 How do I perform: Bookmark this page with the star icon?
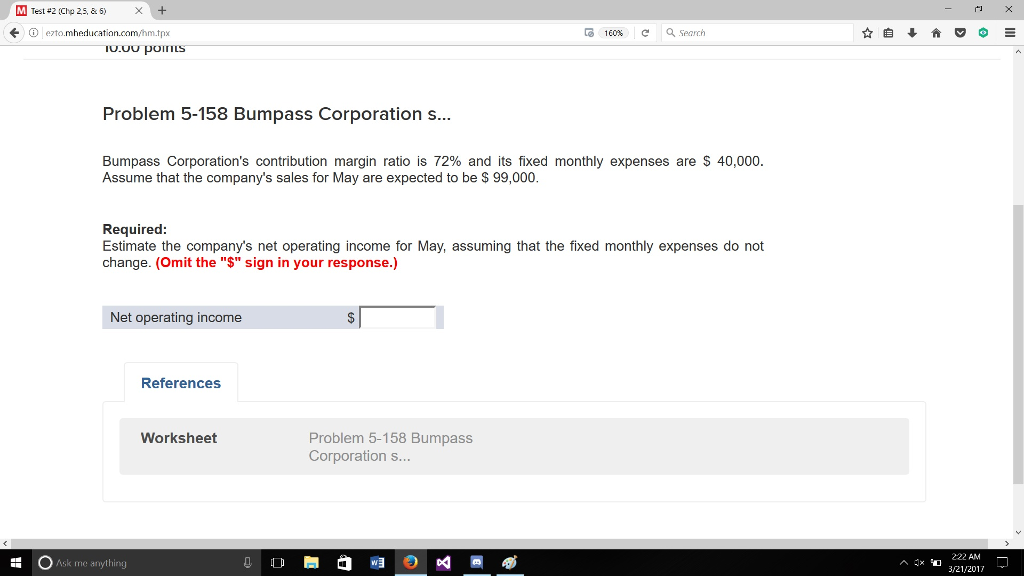tap(867, 32)
